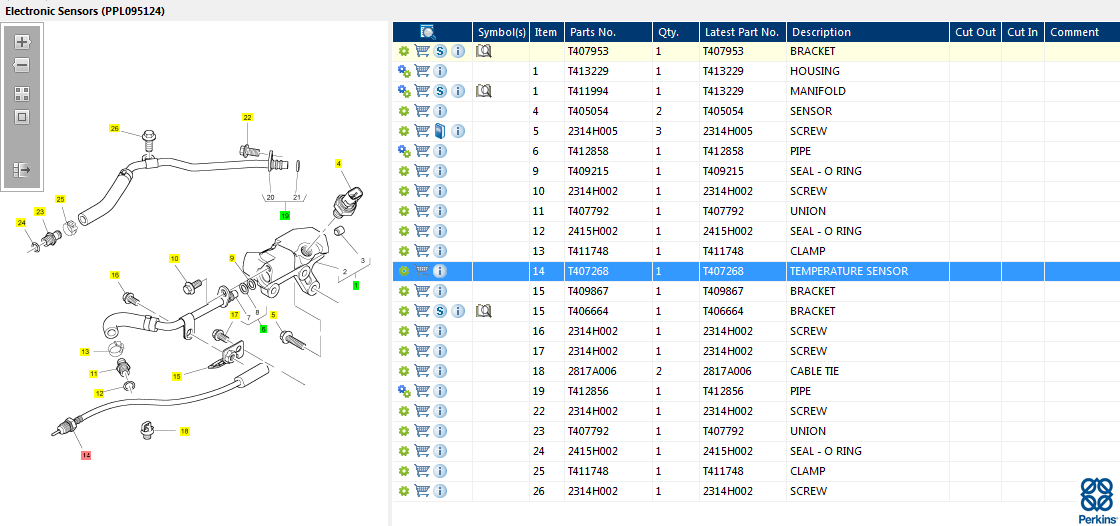
Task: Sort by Latest Part No. column header
Action: pyautogui.click(x=743, y=32)
